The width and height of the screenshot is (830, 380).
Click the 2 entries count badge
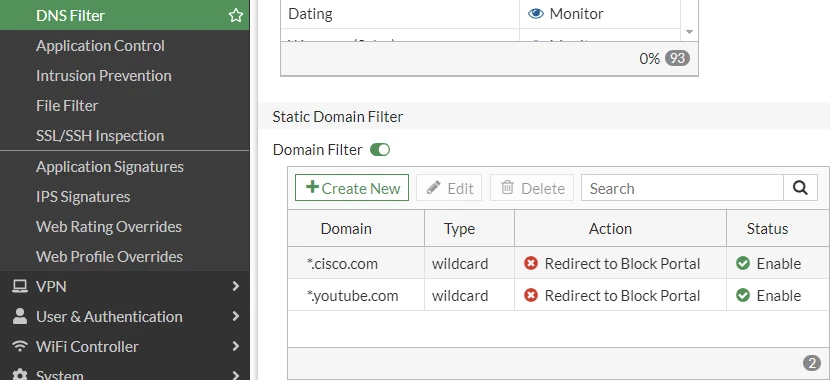click(812, 363)
